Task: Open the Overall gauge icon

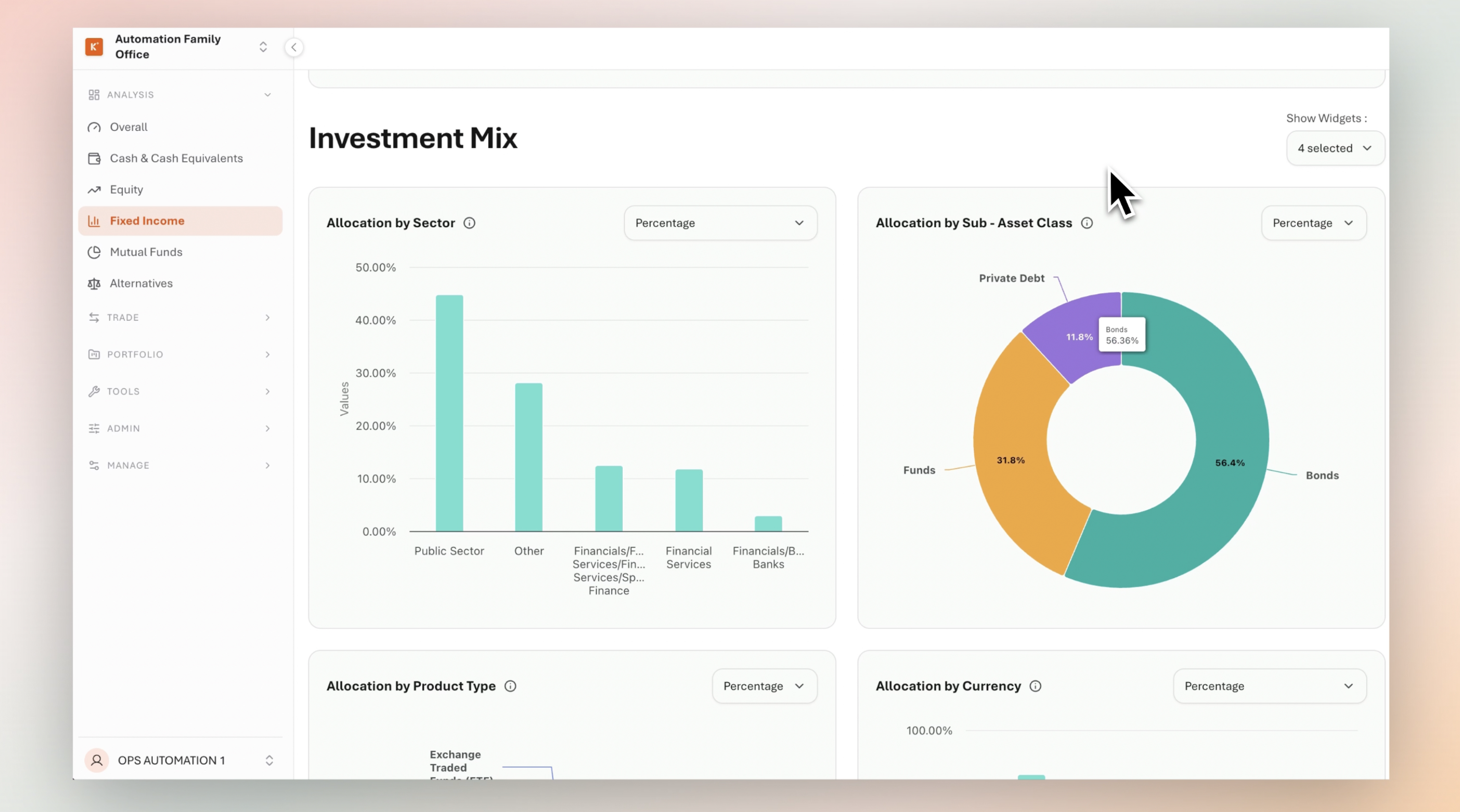Action: (x=94, y=127)
